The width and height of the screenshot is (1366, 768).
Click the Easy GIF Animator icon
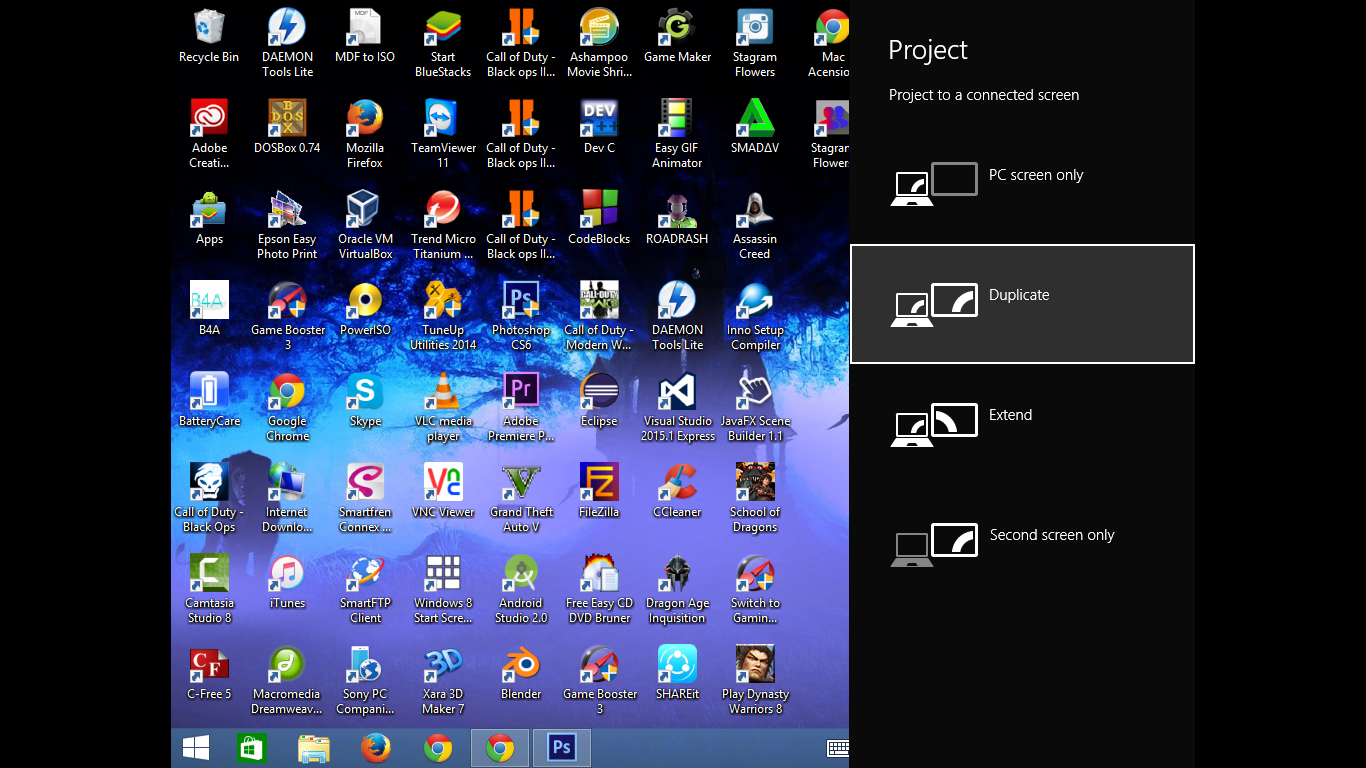[677, 134]
